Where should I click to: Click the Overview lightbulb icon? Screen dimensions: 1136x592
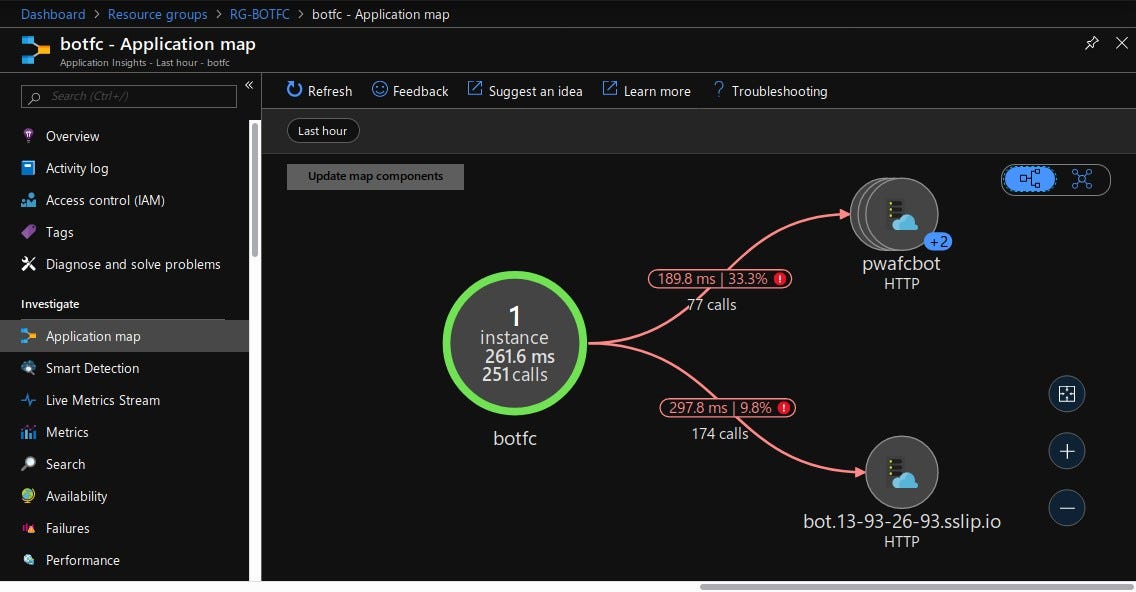(x=28, y=136)
